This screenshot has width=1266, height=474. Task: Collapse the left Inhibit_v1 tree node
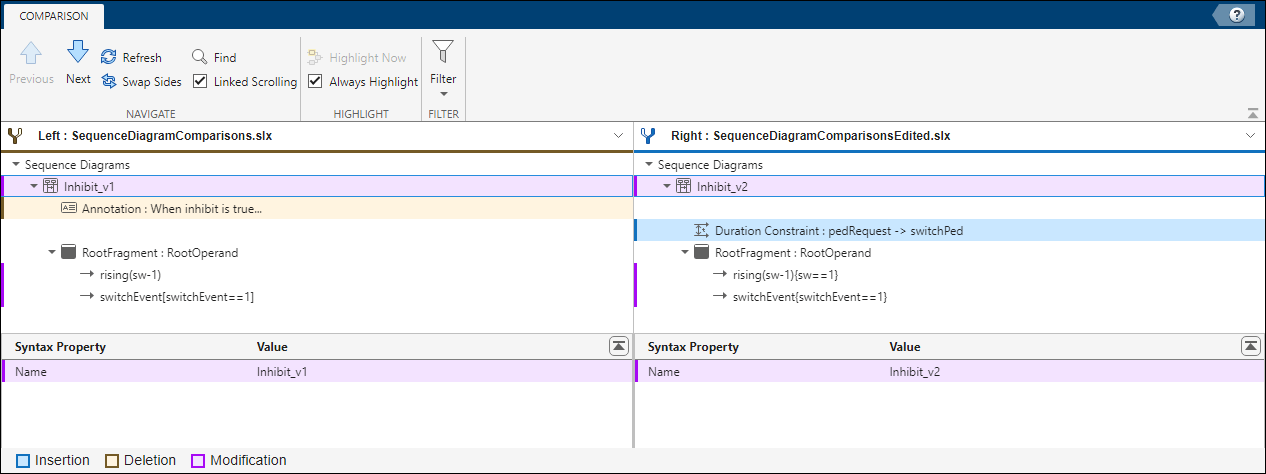(33, 186)
